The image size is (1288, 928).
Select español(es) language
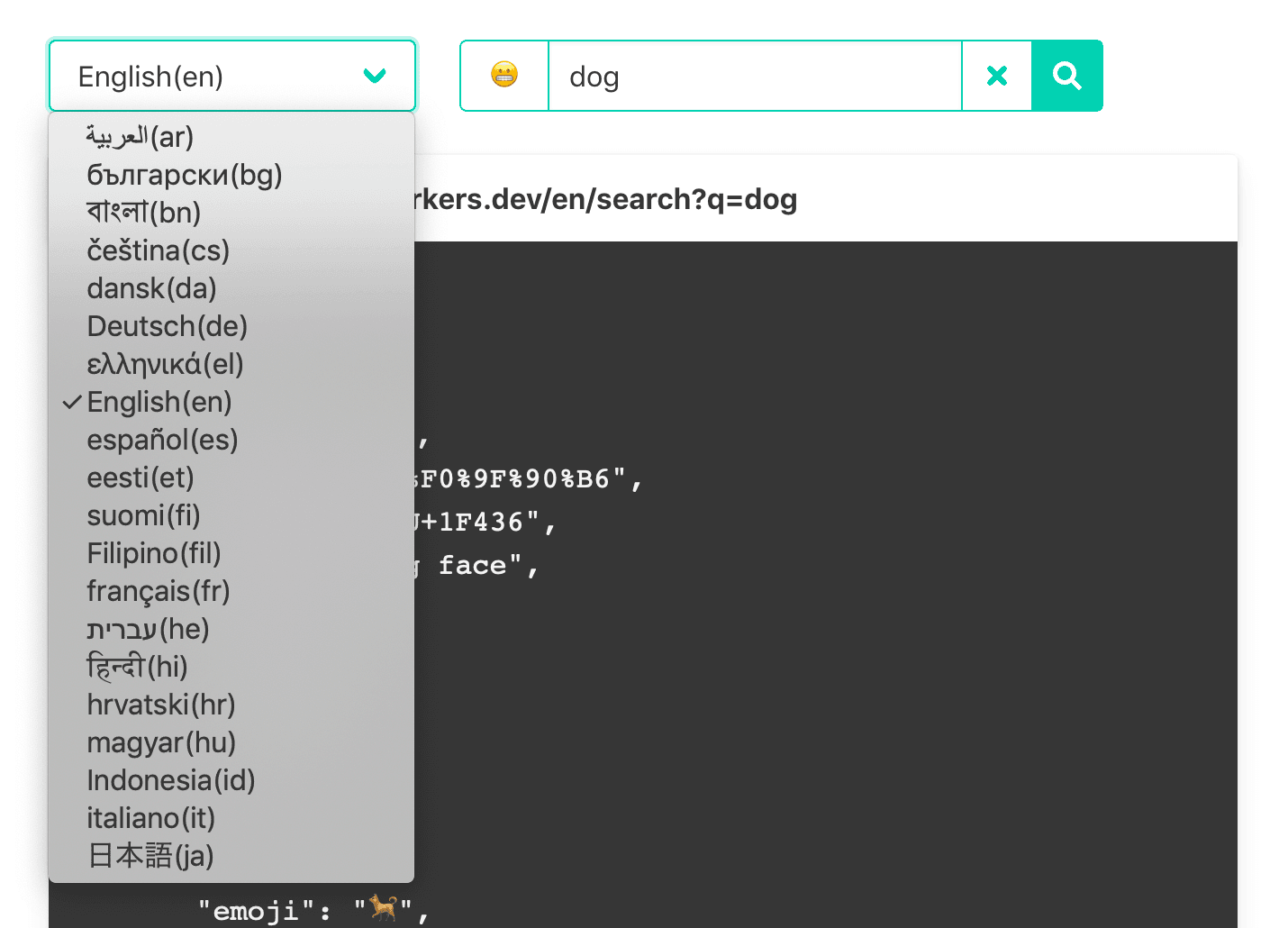click(162, 440)
